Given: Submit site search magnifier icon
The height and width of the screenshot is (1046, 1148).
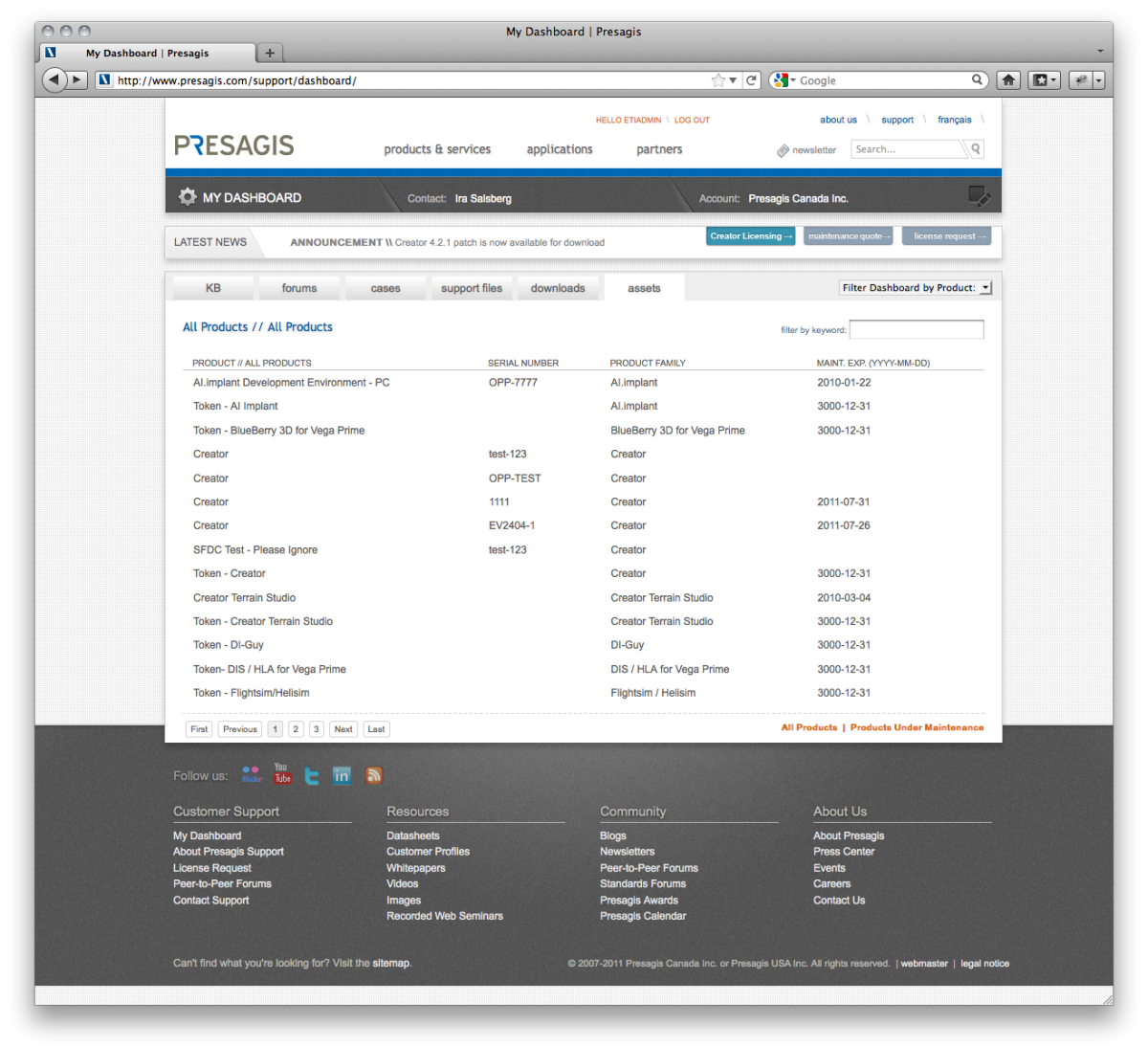Looking at the screenshot, I should [x=976, y=149].
